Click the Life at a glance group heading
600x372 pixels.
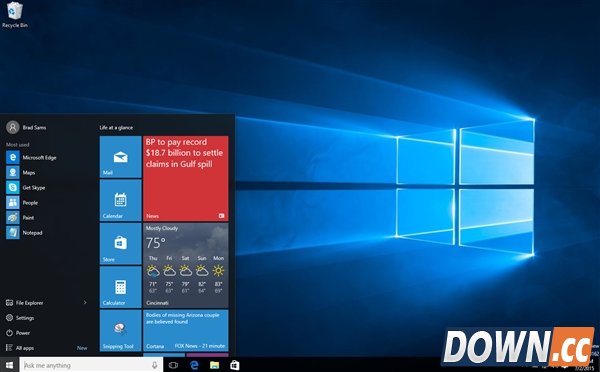pos(116,127)
